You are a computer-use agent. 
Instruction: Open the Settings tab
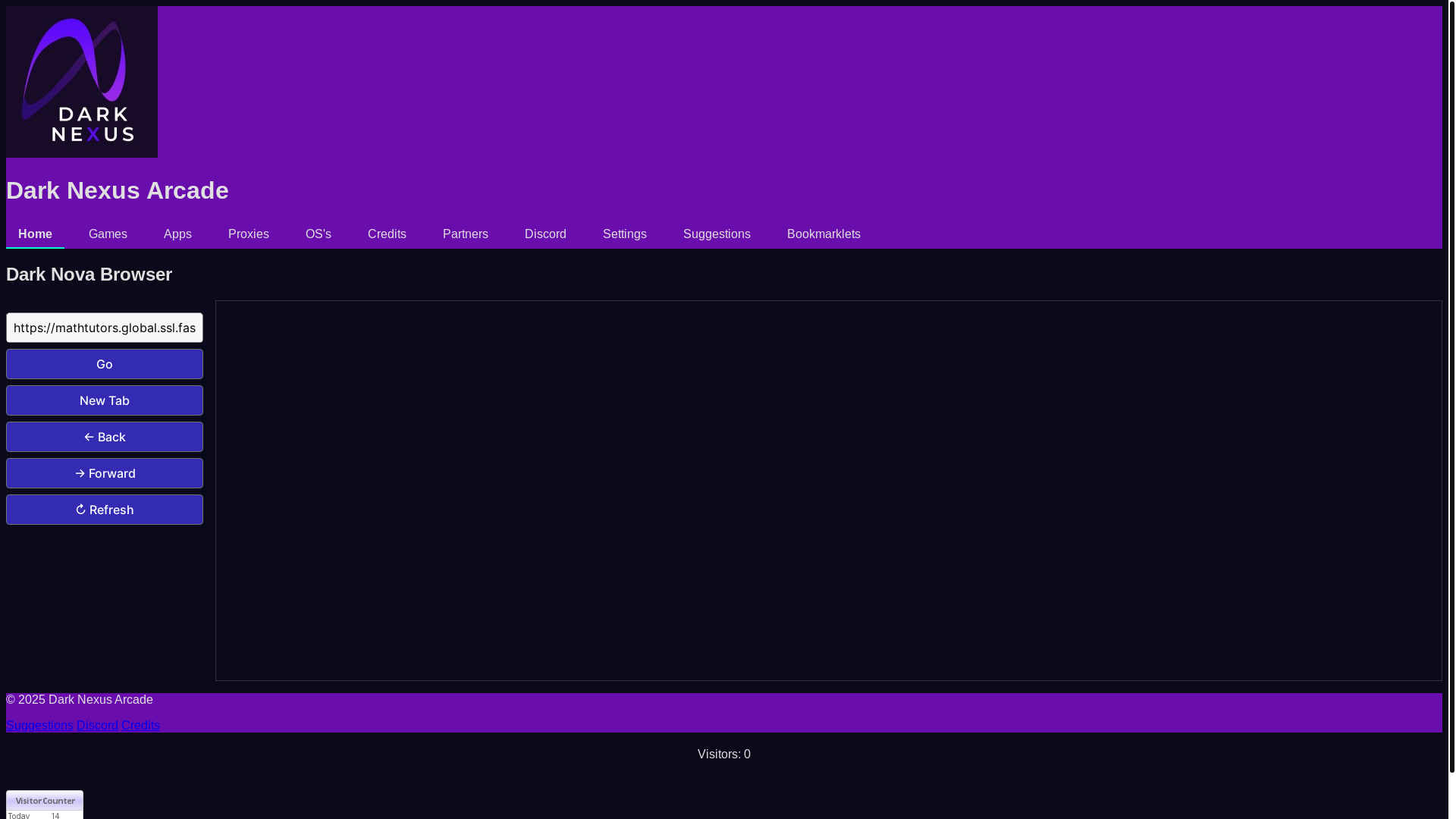(625, 234)
